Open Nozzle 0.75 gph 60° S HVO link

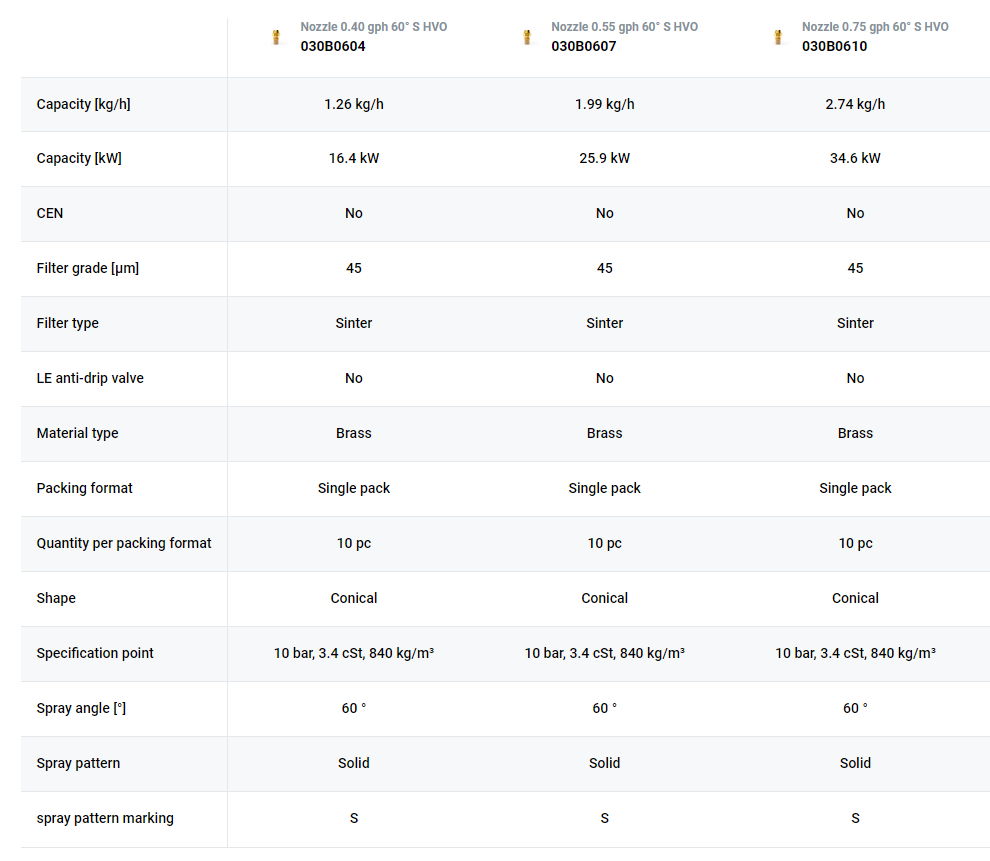[875, 27]
